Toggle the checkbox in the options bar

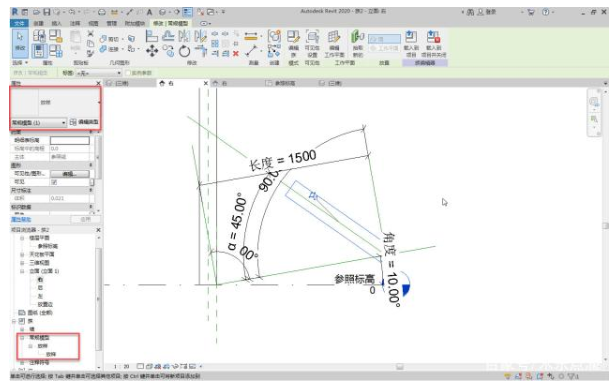pyautogui.click(x=127, y=73)
